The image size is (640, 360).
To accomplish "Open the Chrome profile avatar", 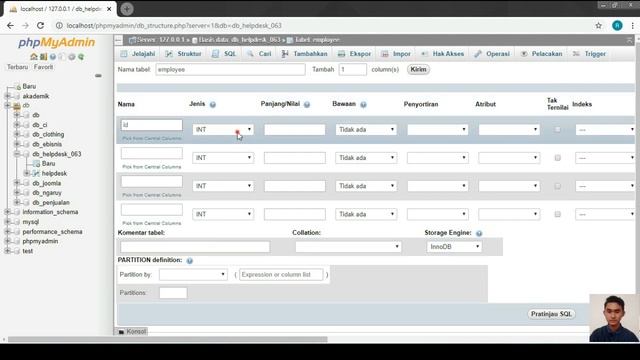I will 617,25.
